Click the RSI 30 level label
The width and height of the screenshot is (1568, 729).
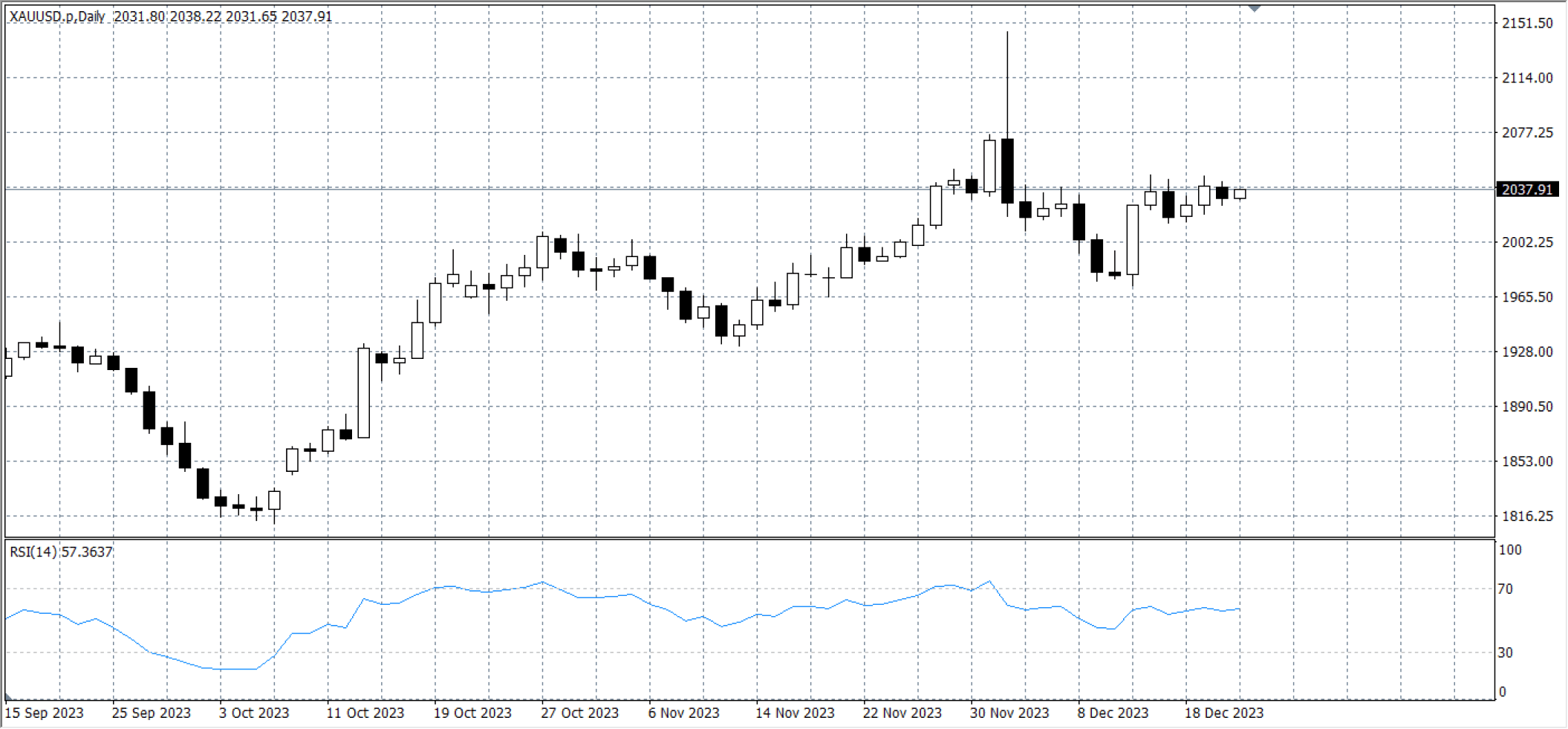point(1506,652)
